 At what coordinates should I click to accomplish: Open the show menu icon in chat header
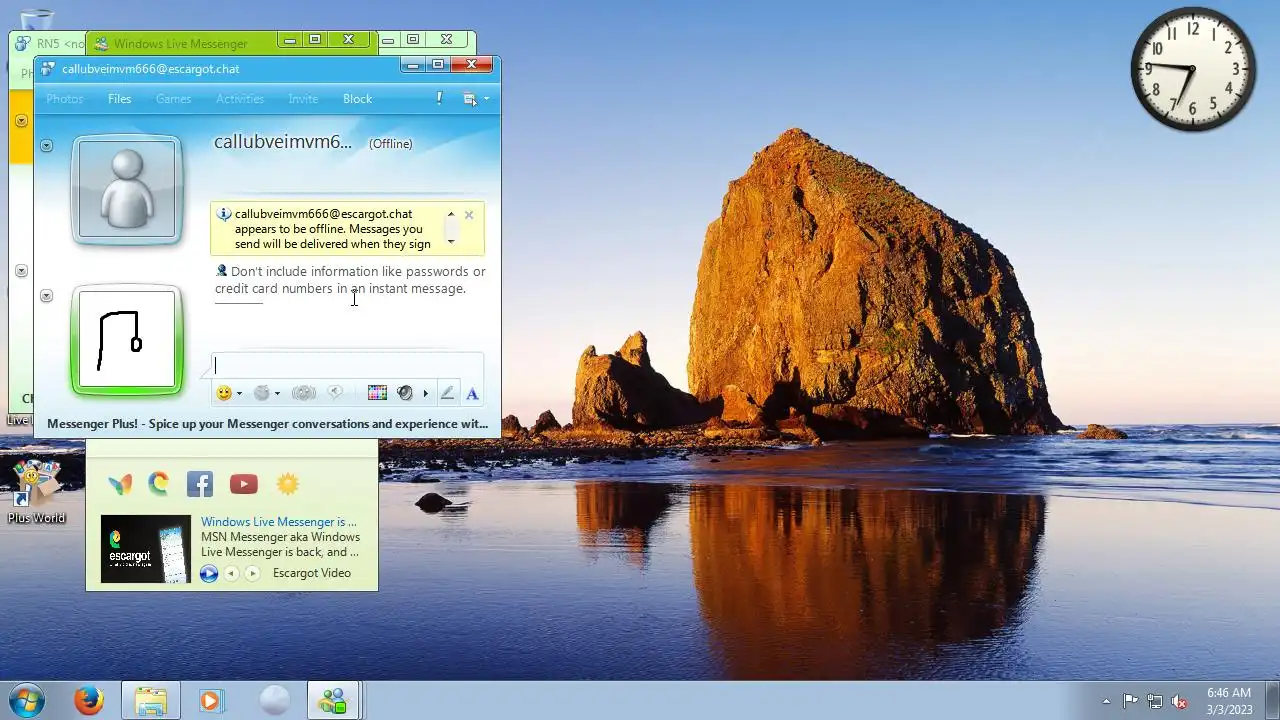pyautogui.click(x=470, y=98)
